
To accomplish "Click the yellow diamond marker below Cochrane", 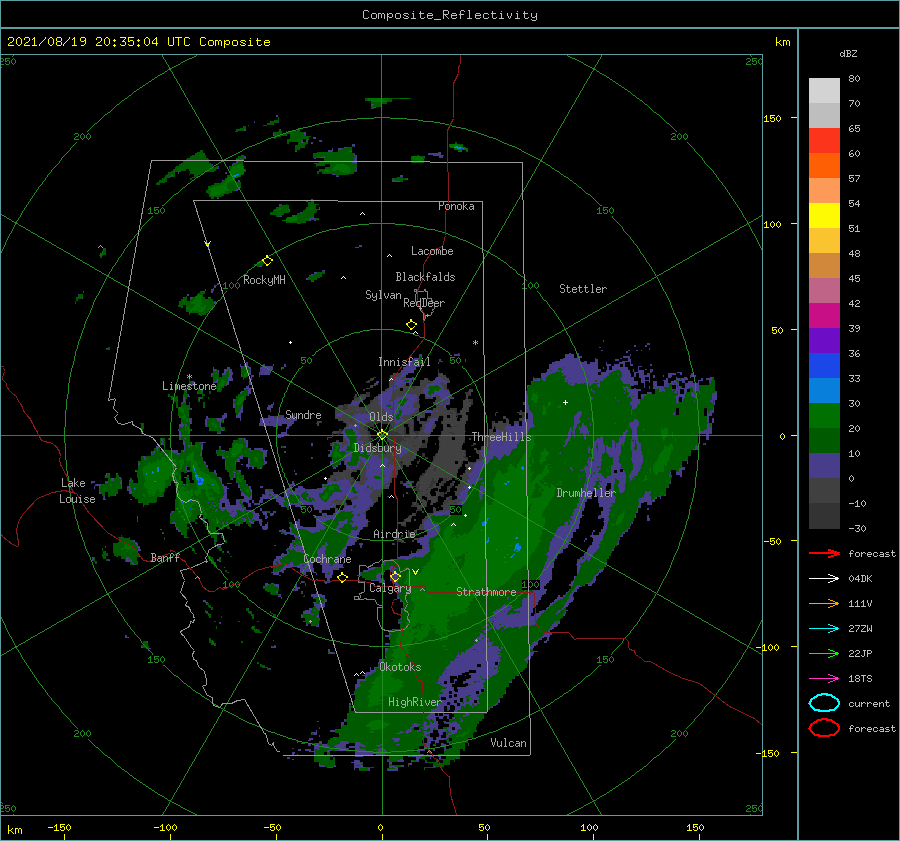I will click(343, 578).
